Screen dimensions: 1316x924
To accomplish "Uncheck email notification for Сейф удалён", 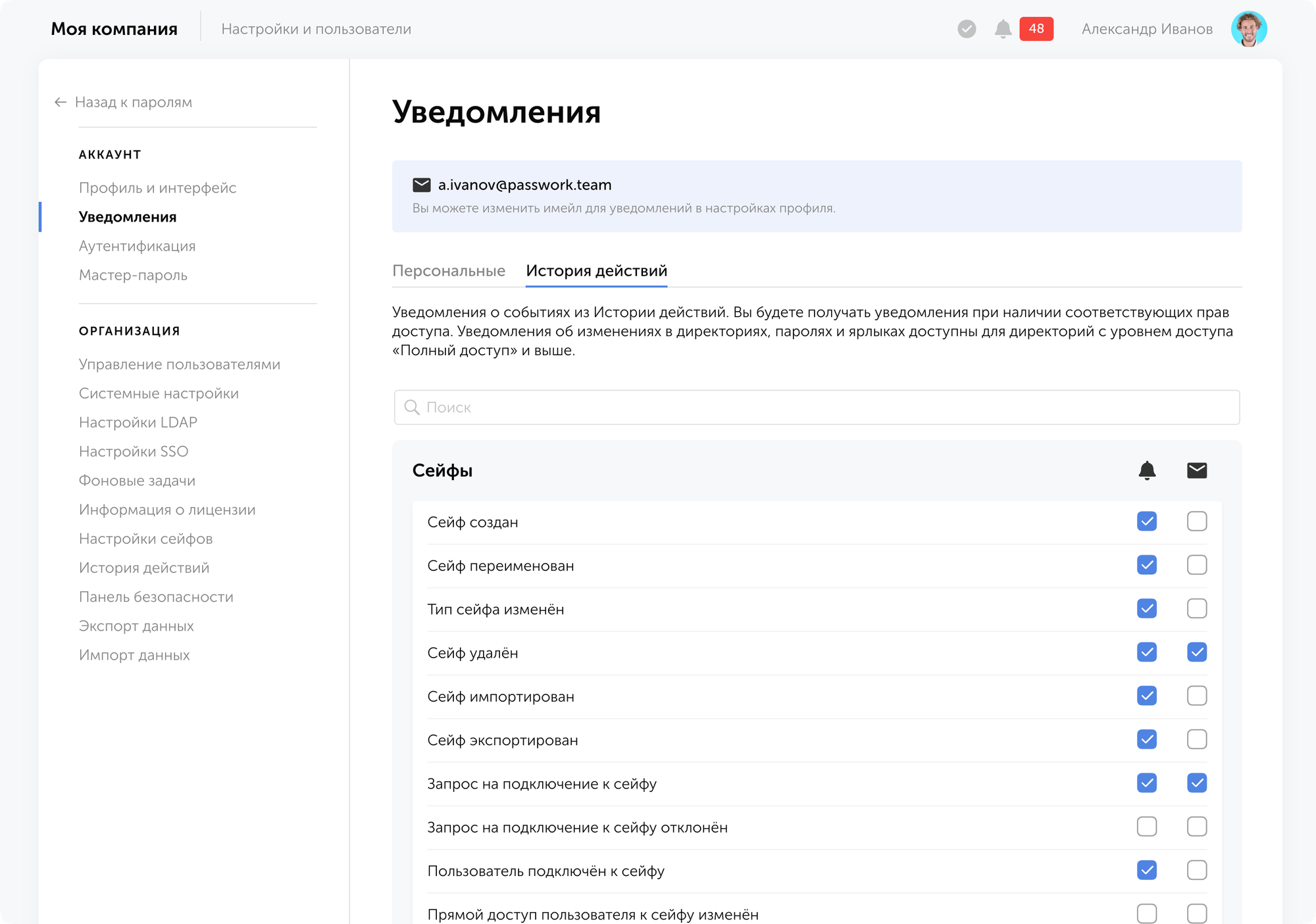I will (x=1197, y=652).
